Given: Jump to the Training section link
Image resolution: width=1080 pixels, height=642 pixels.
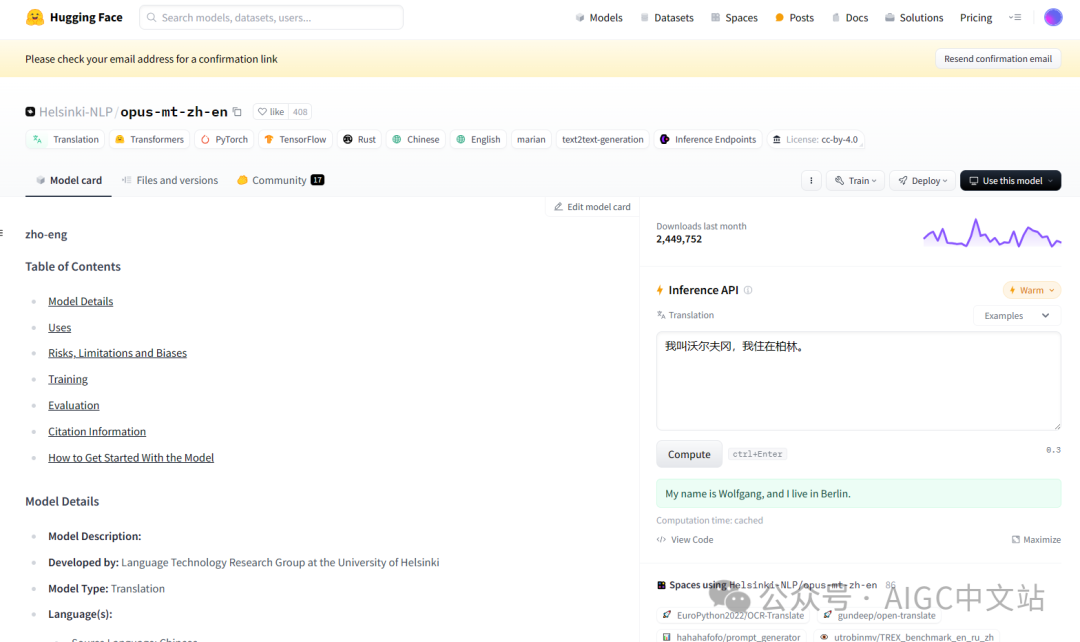Looking at the screenshot, I should pyautogui.click(x=68, y=379).
